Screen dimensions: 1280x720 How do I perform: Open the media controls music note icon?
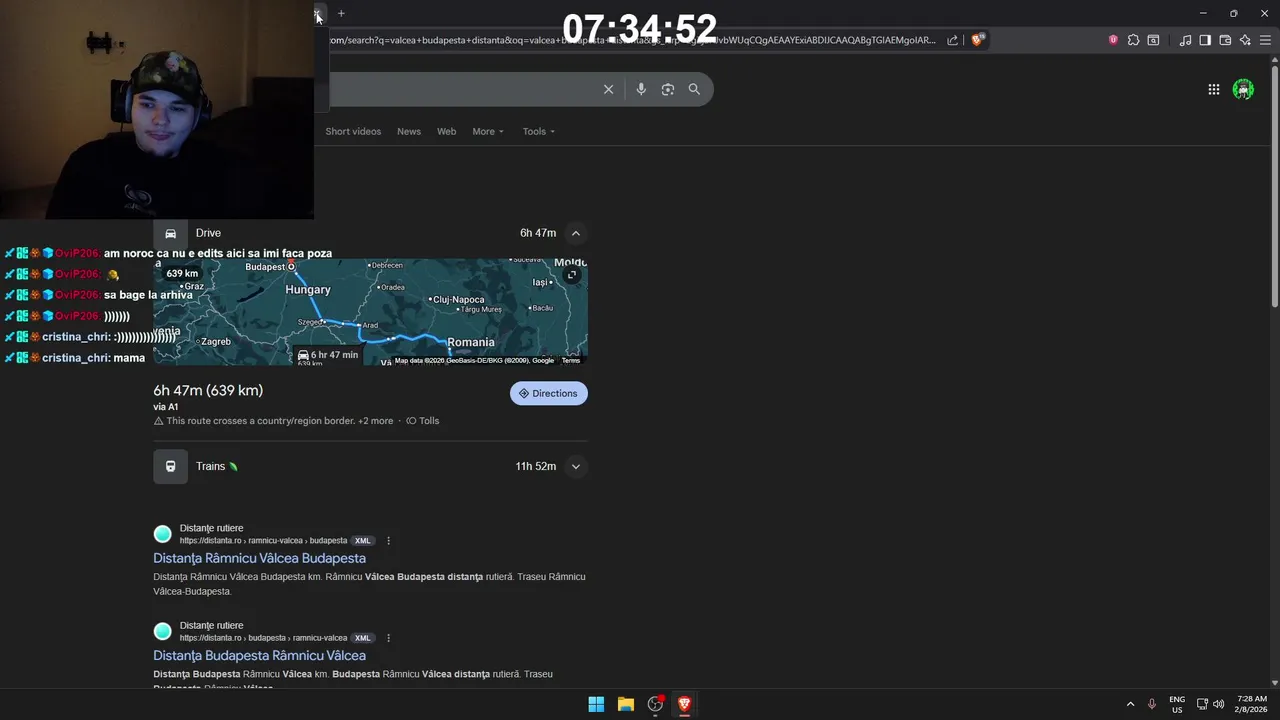pos(1185,40)
